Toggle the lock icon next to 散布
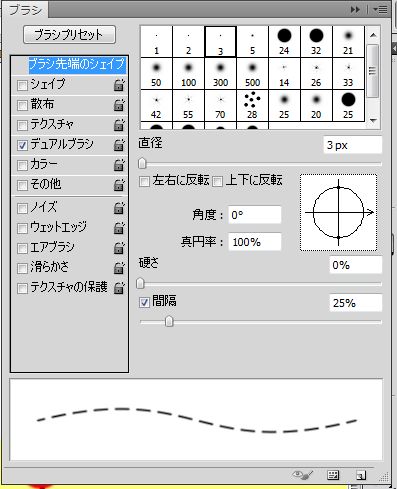 click(x=119, y=105)
